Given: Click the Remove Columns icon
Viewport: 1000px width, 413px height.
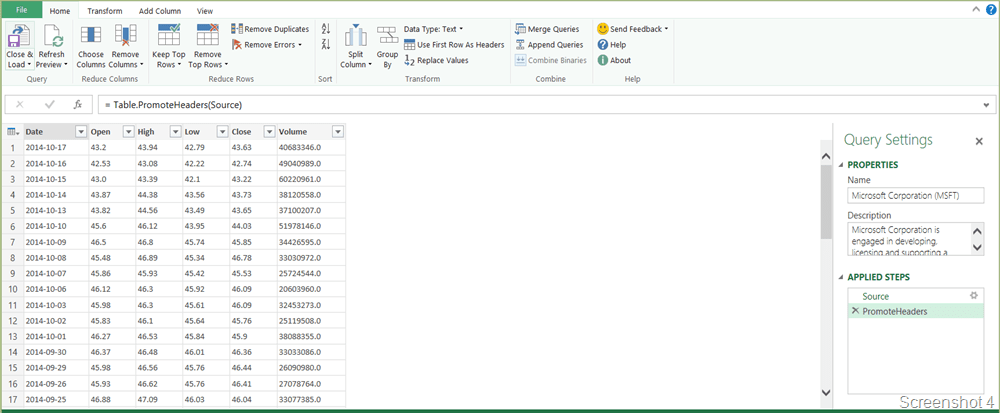Looking at the screenshot, I should pyautogui.click(x=125, y=38).
